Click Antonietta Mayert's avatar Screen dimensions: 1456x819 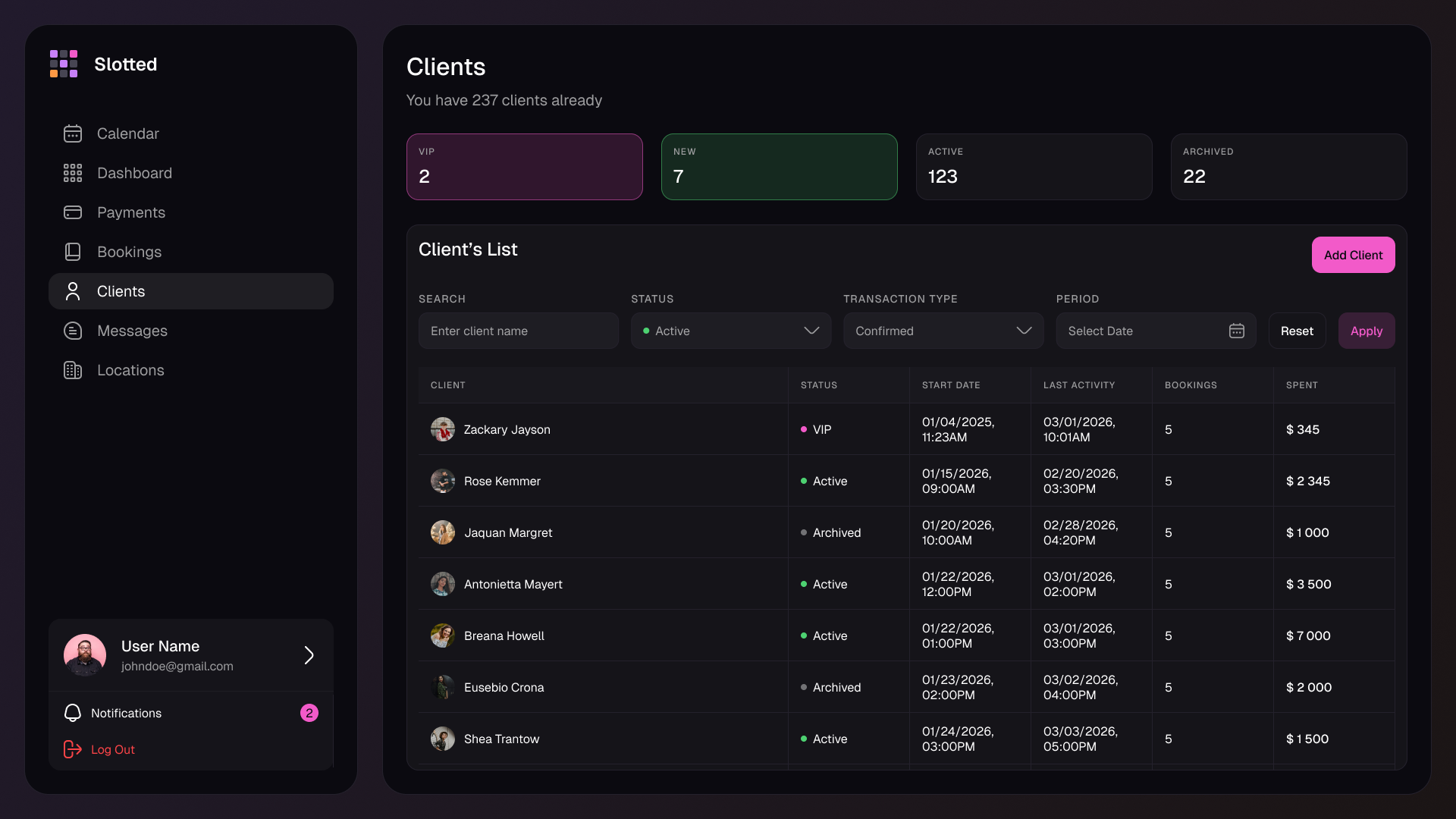coord(443,584)
